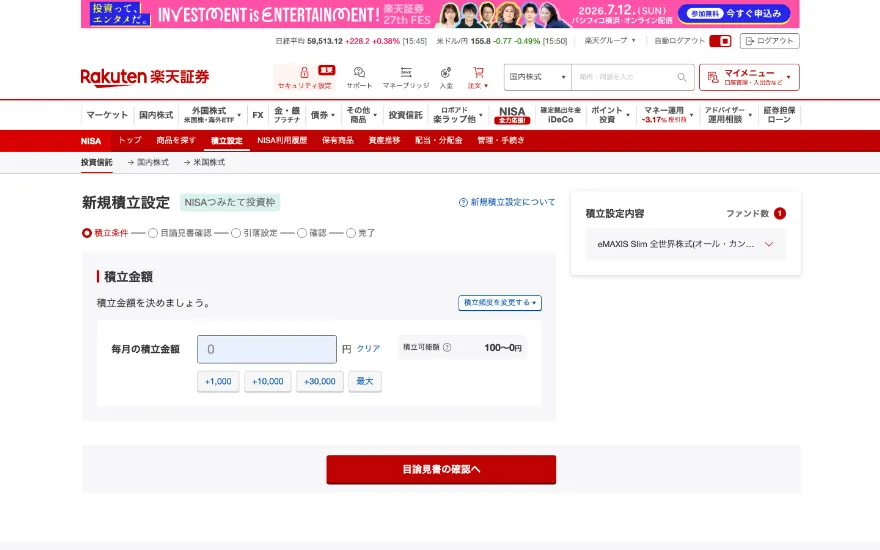
Task: Select the 引落設定 step radio
Action: pyautogui.click(x=236, y=233)
